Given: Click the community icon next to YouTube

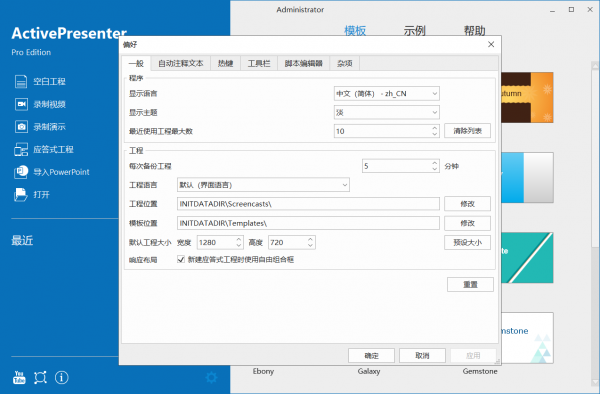Looking at the screenshot, I should click(x=40, y=378).
